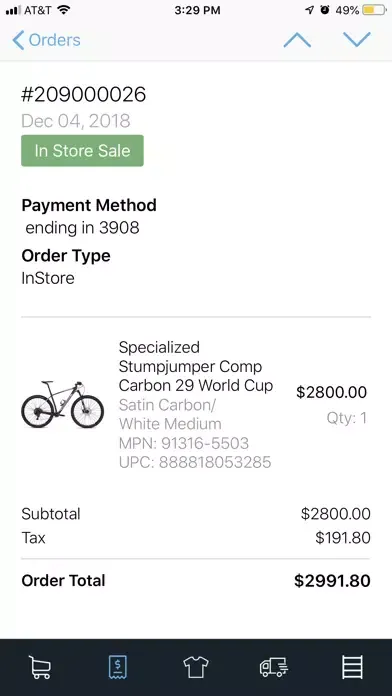Open the shelf inventory tab icon
Screen dimensions: 392x696
pyautogui.click(x=352, y=667)
